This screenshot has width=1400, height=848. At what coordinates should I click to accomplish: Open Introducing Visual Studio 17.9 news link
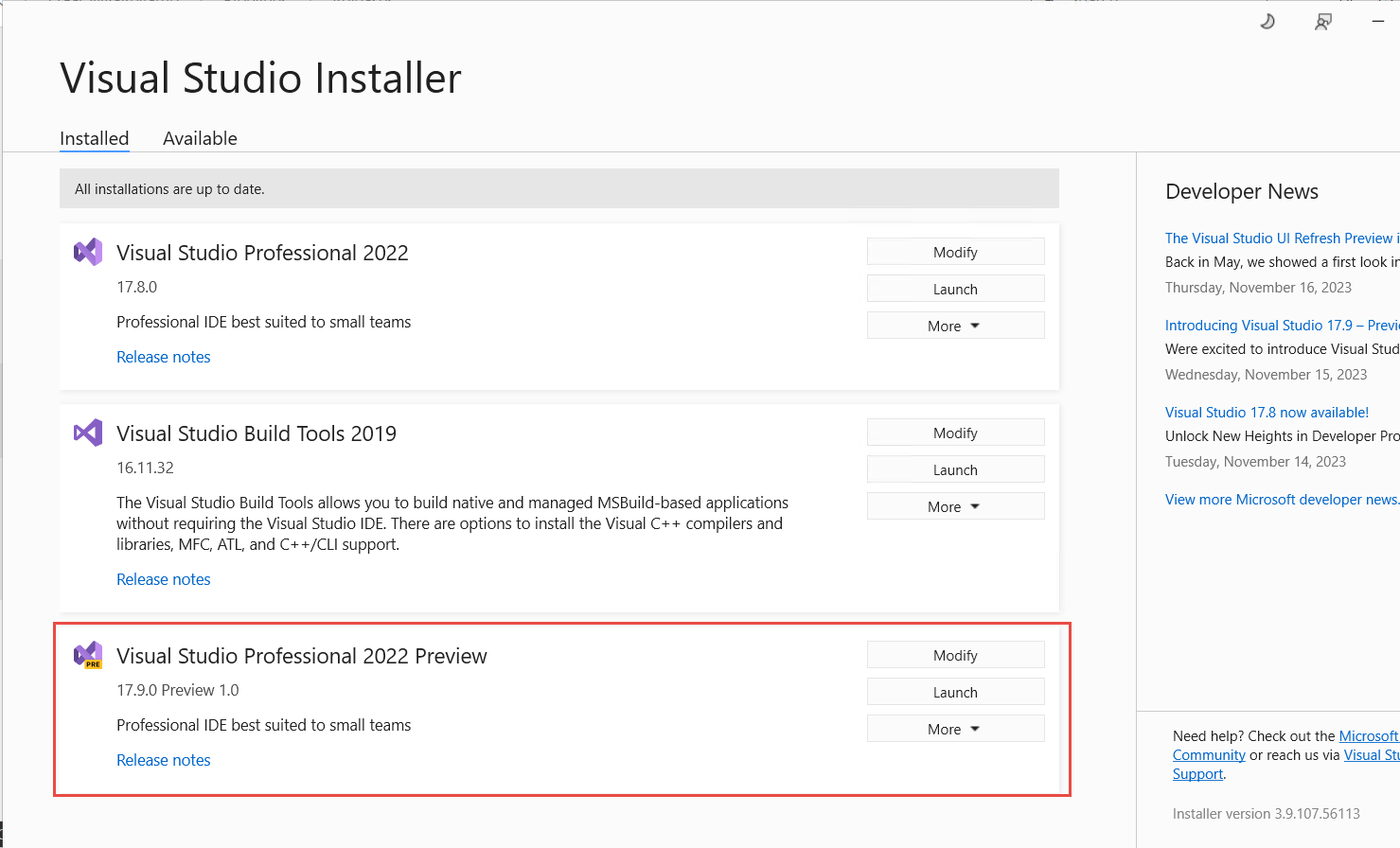point(1282,326)
